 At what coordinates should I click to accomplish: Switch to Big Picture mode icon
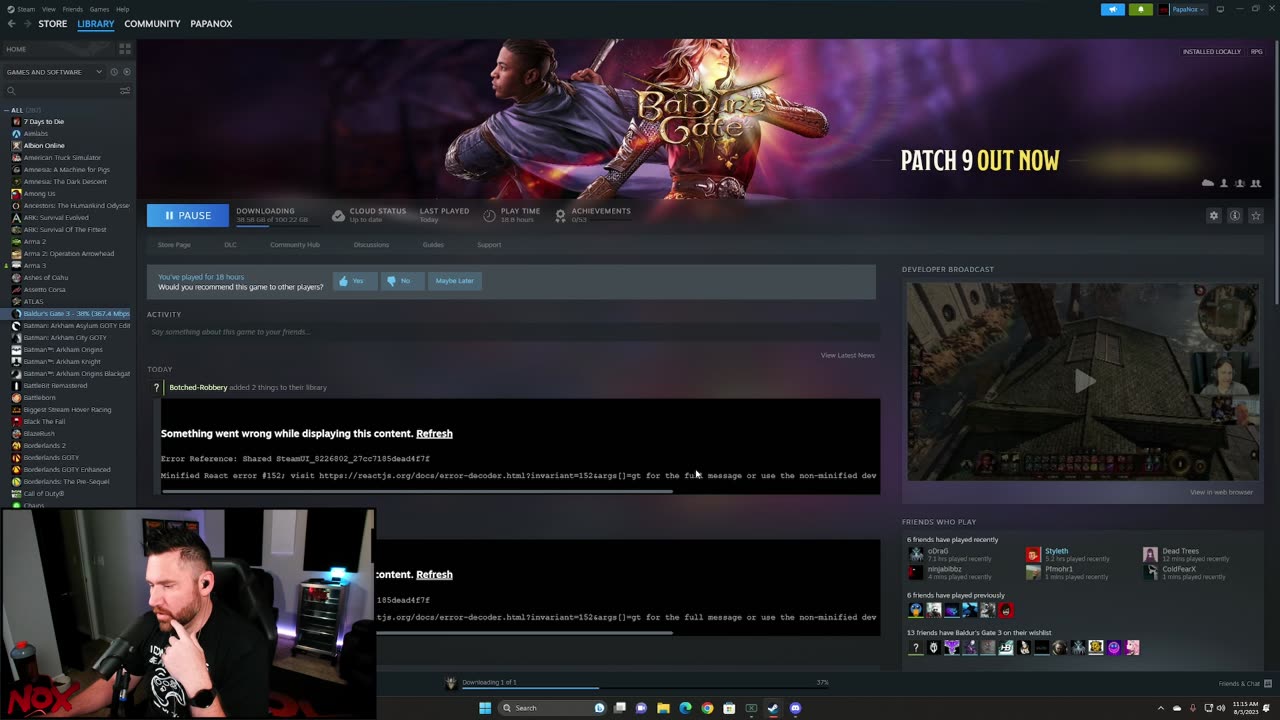coord(1220,9)
